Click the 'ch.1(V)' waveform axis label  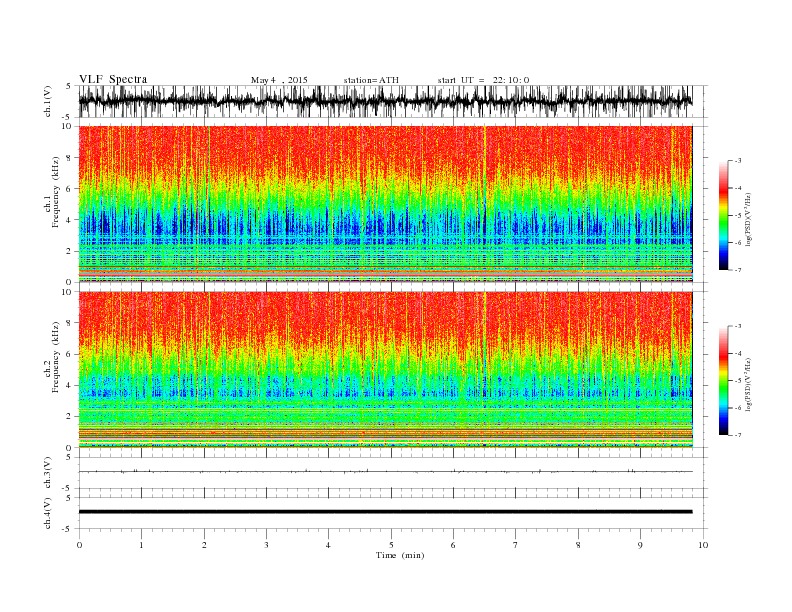click(47, 101)
